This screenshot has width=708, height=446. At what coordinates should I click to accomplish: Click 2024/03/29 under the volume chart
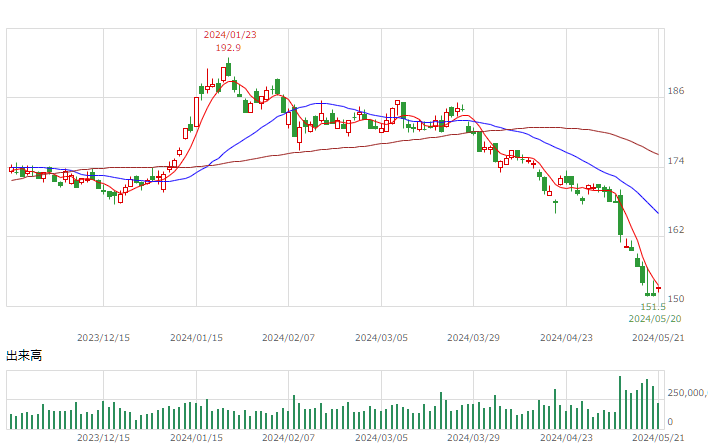474,437
